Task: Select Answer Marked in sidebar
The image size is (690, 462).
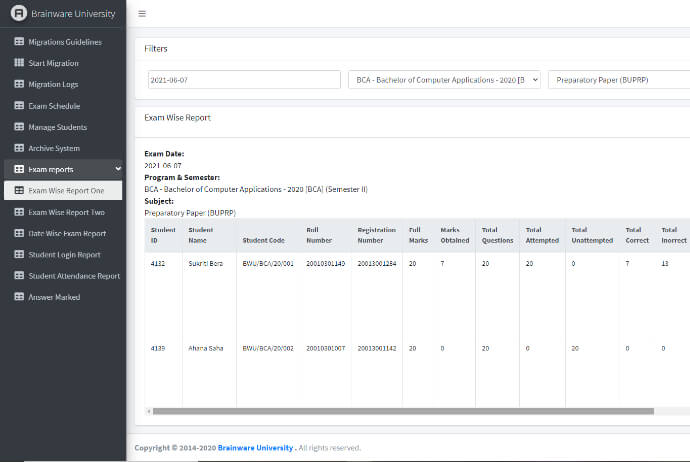Action: click(x=54, y=297)
